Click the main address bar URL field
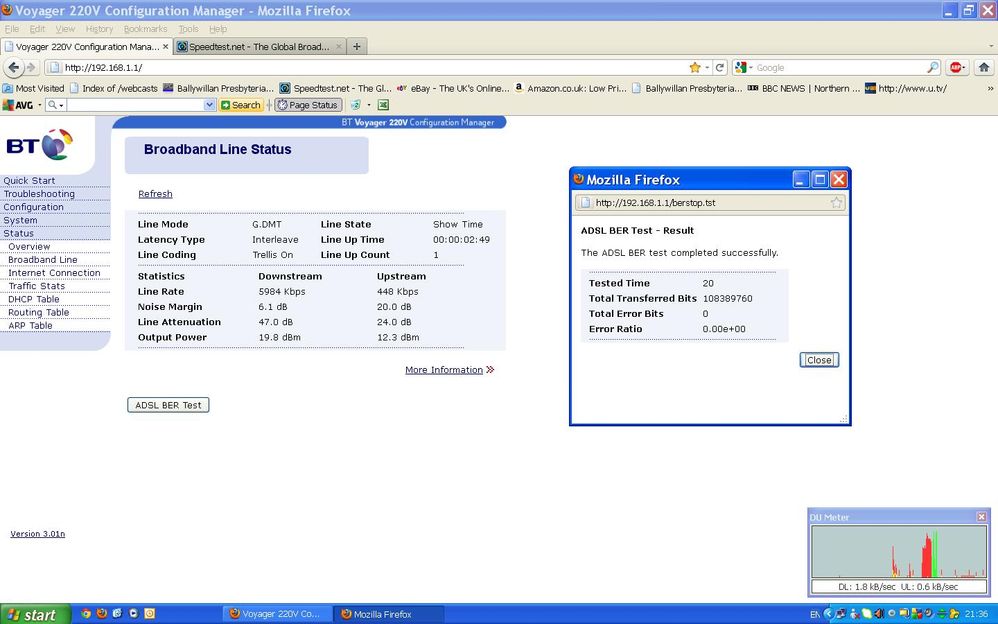 374,67
